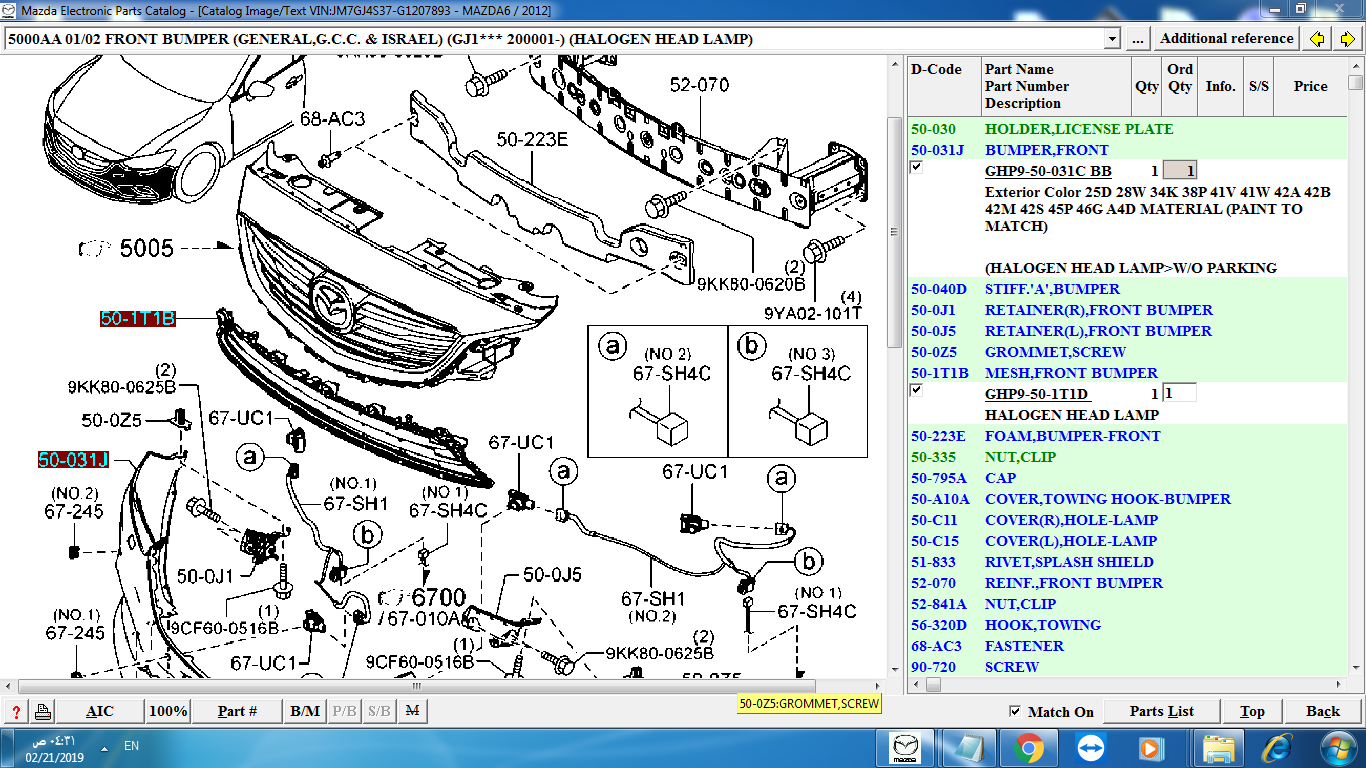The width and height of the screenshot is (1366, 768).
Task: Select the 50-0J1 RETAINER(R),FRONT BUMPER row
Action: pyautogui.click(x=1126, y=310)
